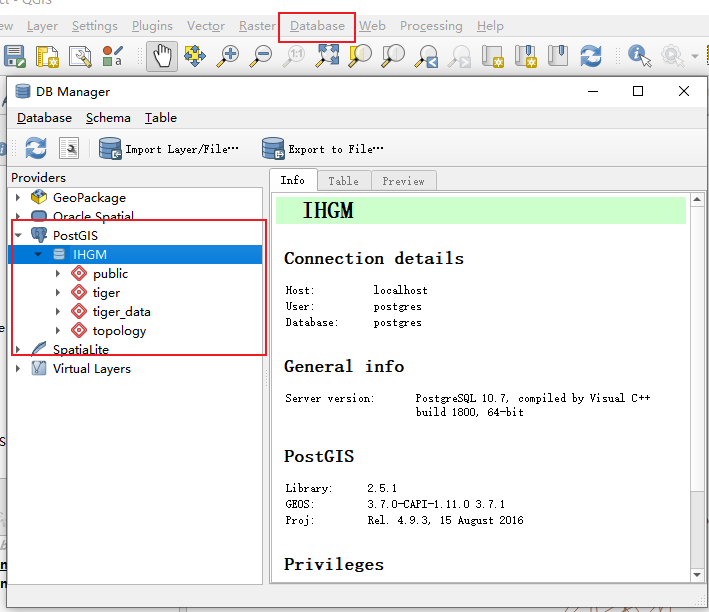Screen dimensions: 709x612
Task: Expand the Oracle Spatial provider
Action: pos(18,216)
